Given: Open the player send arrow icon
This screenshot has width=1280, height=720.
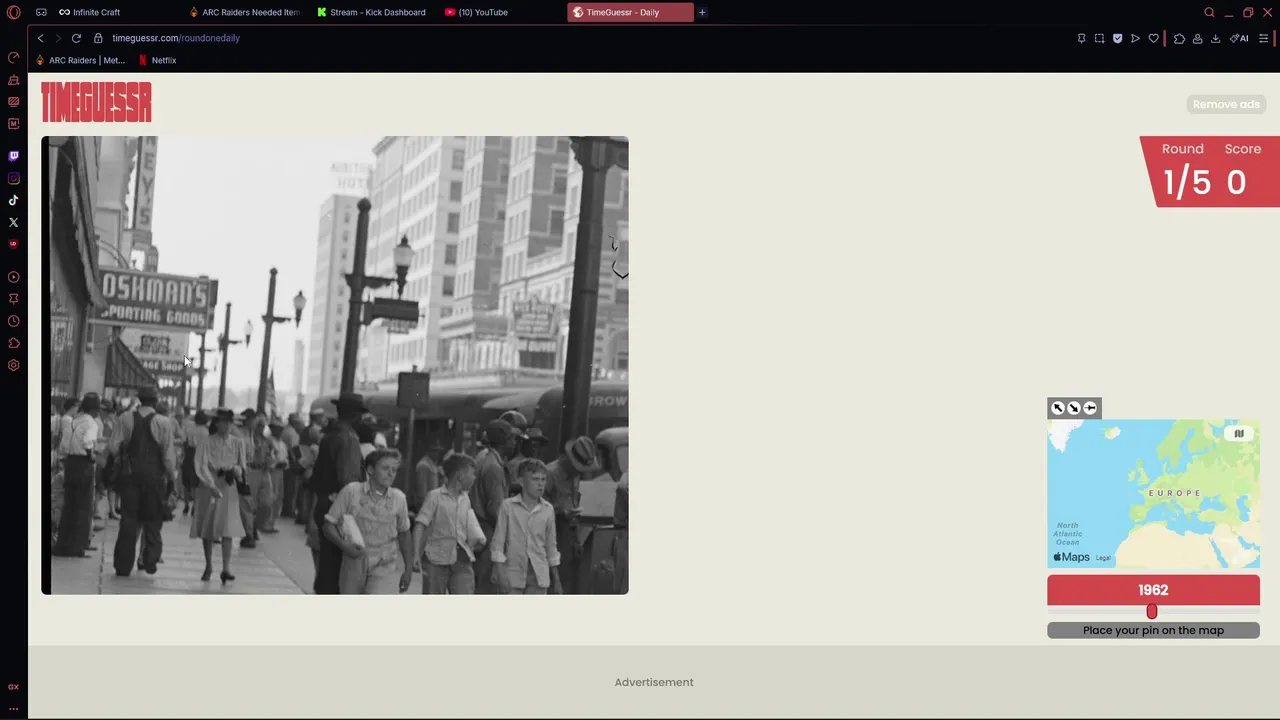Looking at the screenshot, I should [x=1135, y=38].
